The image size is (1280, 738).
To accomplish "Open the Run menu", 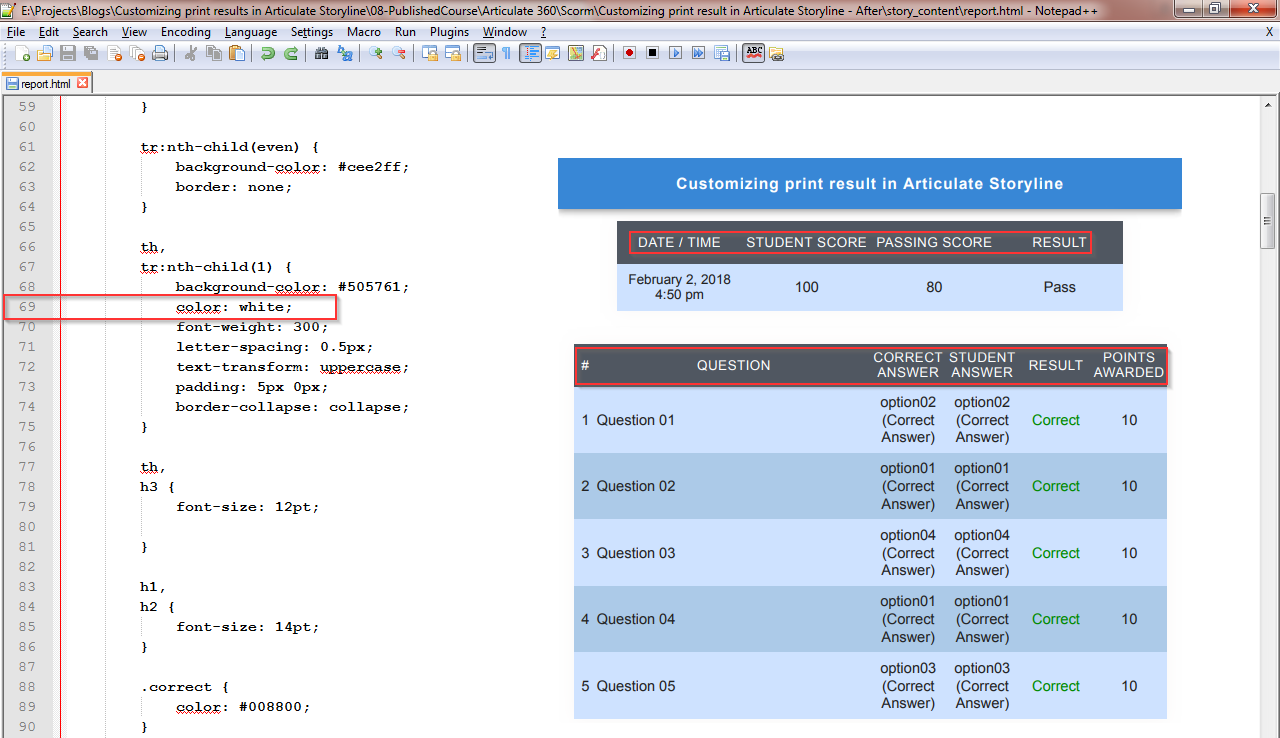I will [x=405, y=32].
